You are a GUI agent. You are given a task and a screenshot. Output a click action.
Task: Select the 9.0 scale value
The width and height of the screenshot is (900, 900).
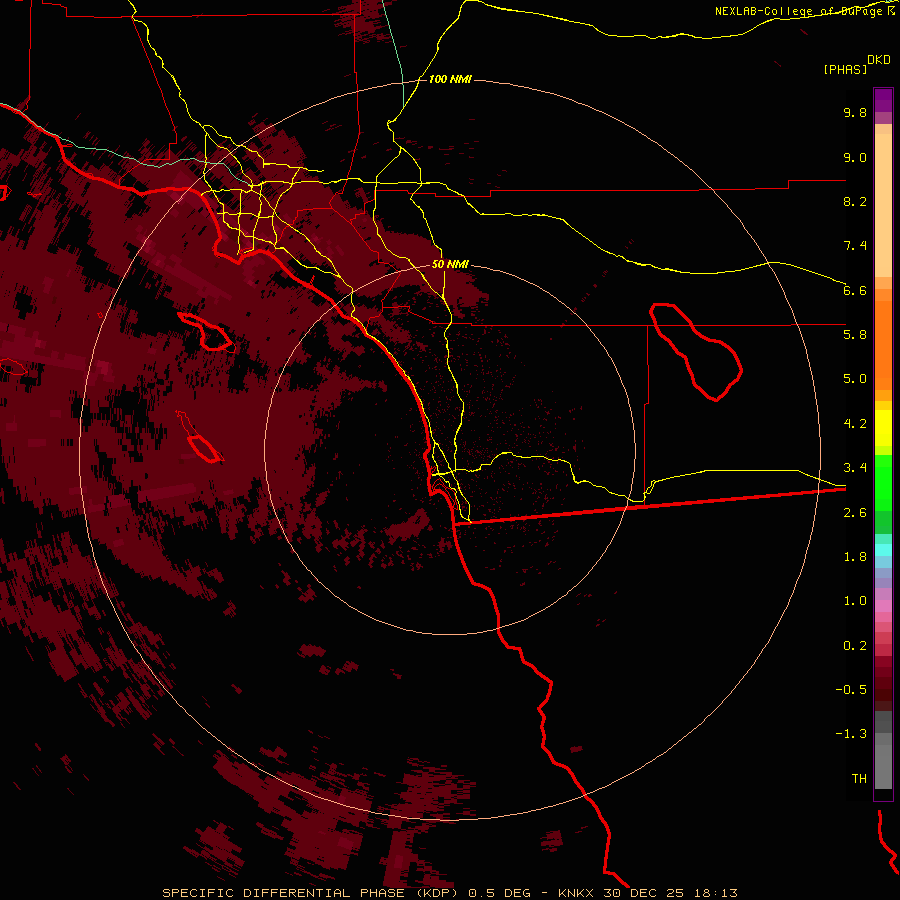(x=855, y=157)
